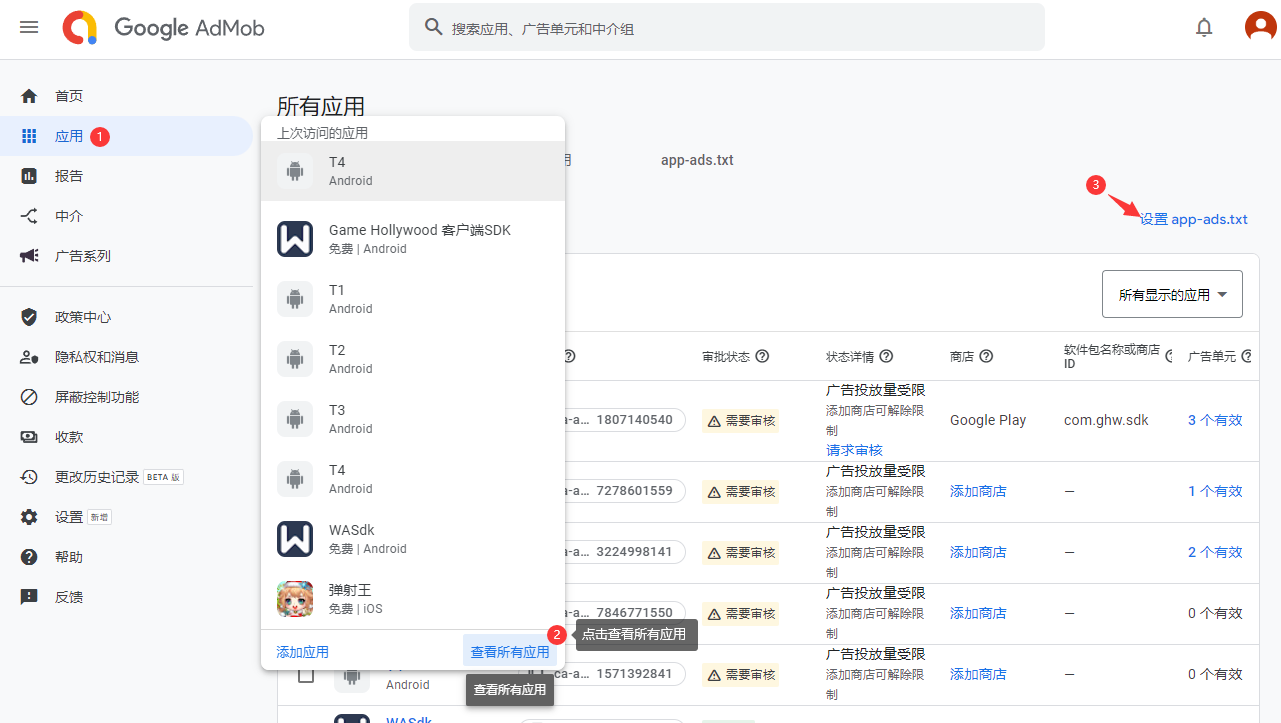Click the 添加应用 link
The width and height of the screenshot is (1281, 723).
[302, 652]
